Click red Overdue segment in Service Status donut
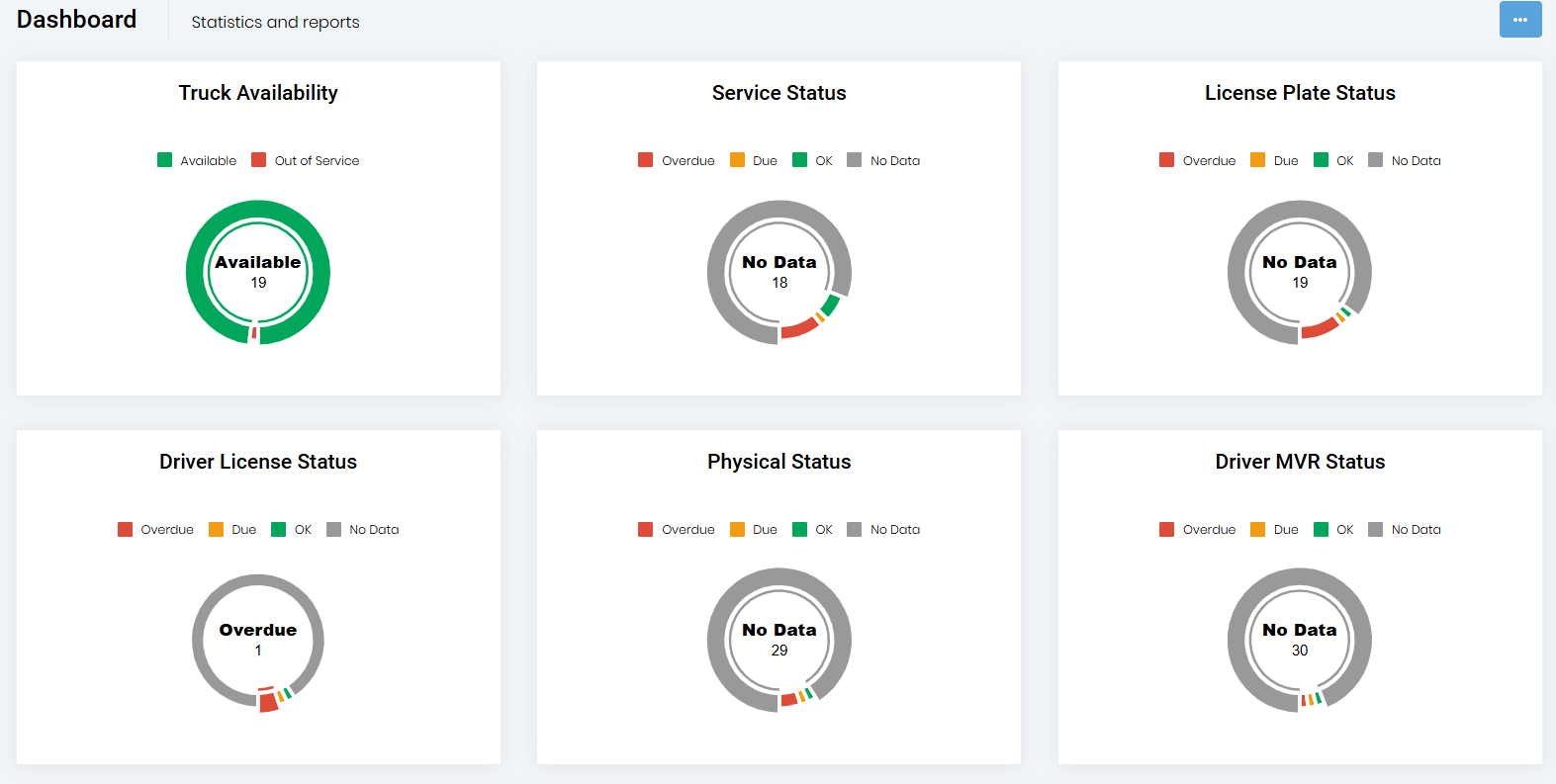The height and width of the screenshot is (784, 1556). click(x=797, y=329)
